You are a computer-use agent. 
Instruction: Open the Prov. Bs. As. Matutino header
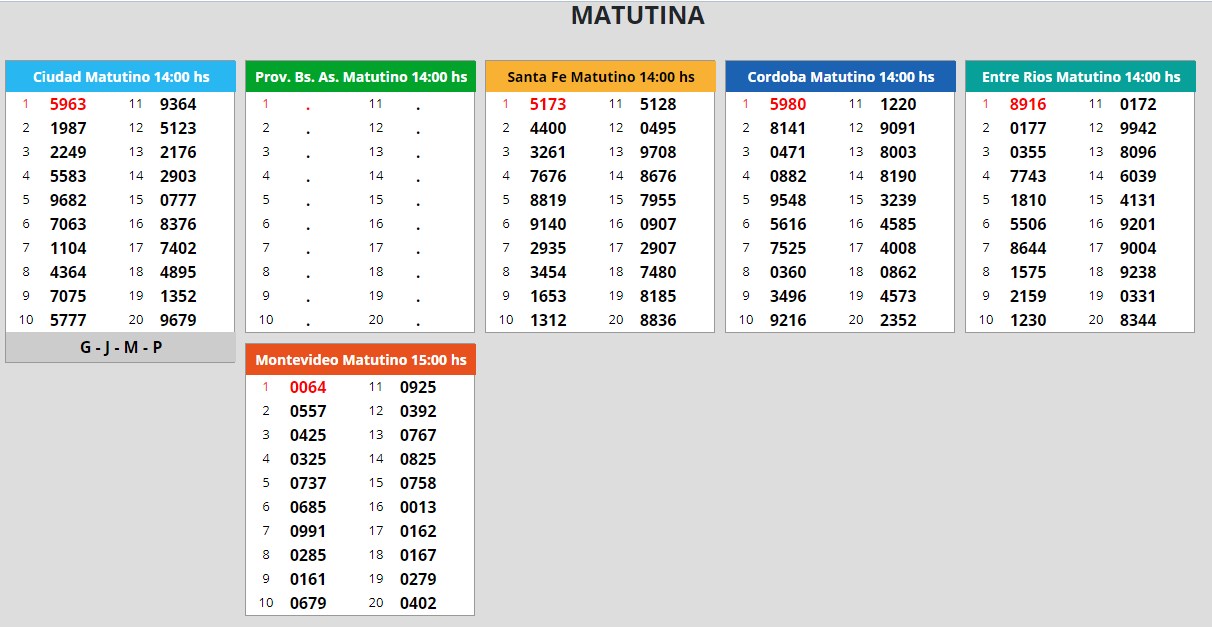click(x=360, y=77)
